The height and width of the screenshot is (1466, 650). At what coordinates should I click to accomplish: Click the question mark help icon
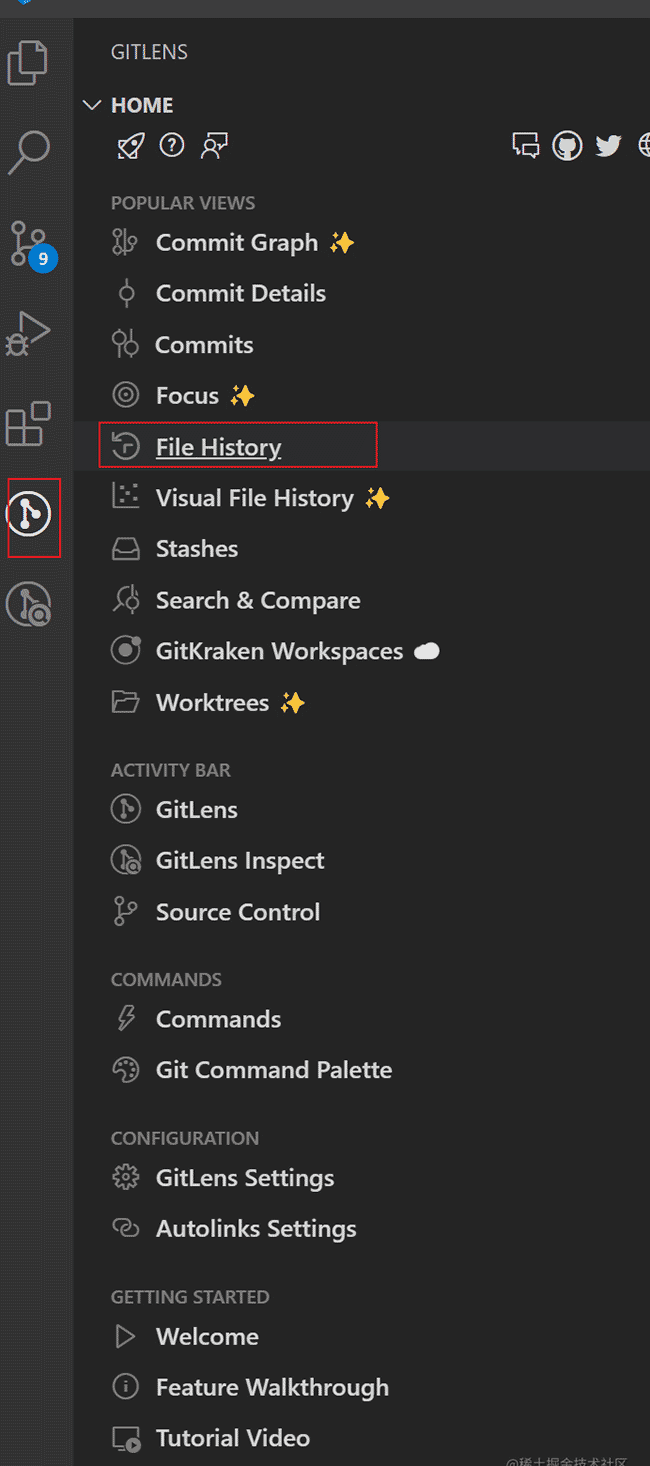point(172,146)
